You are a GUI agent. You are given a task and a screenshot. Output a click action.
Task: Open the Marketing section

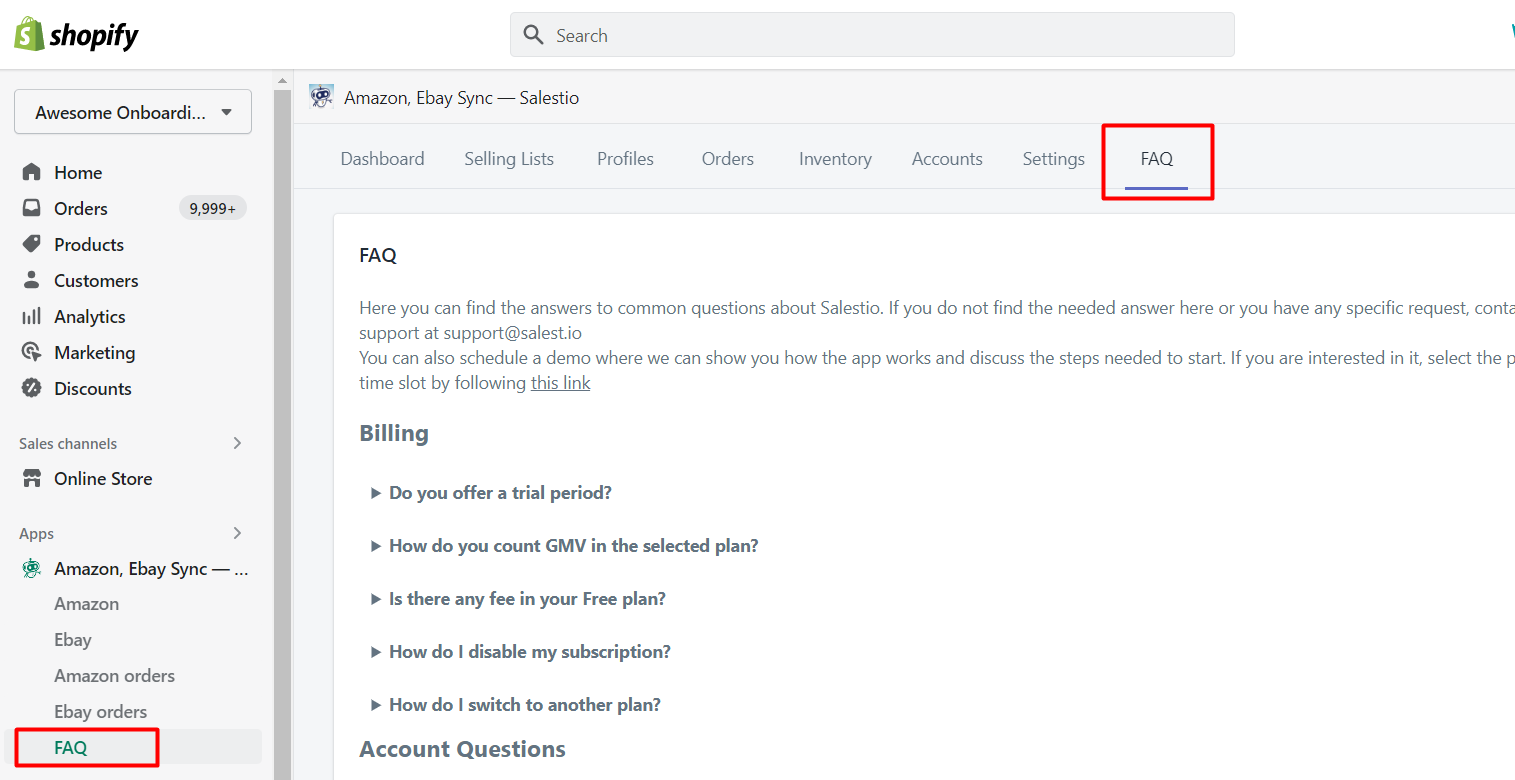(94, 353)
